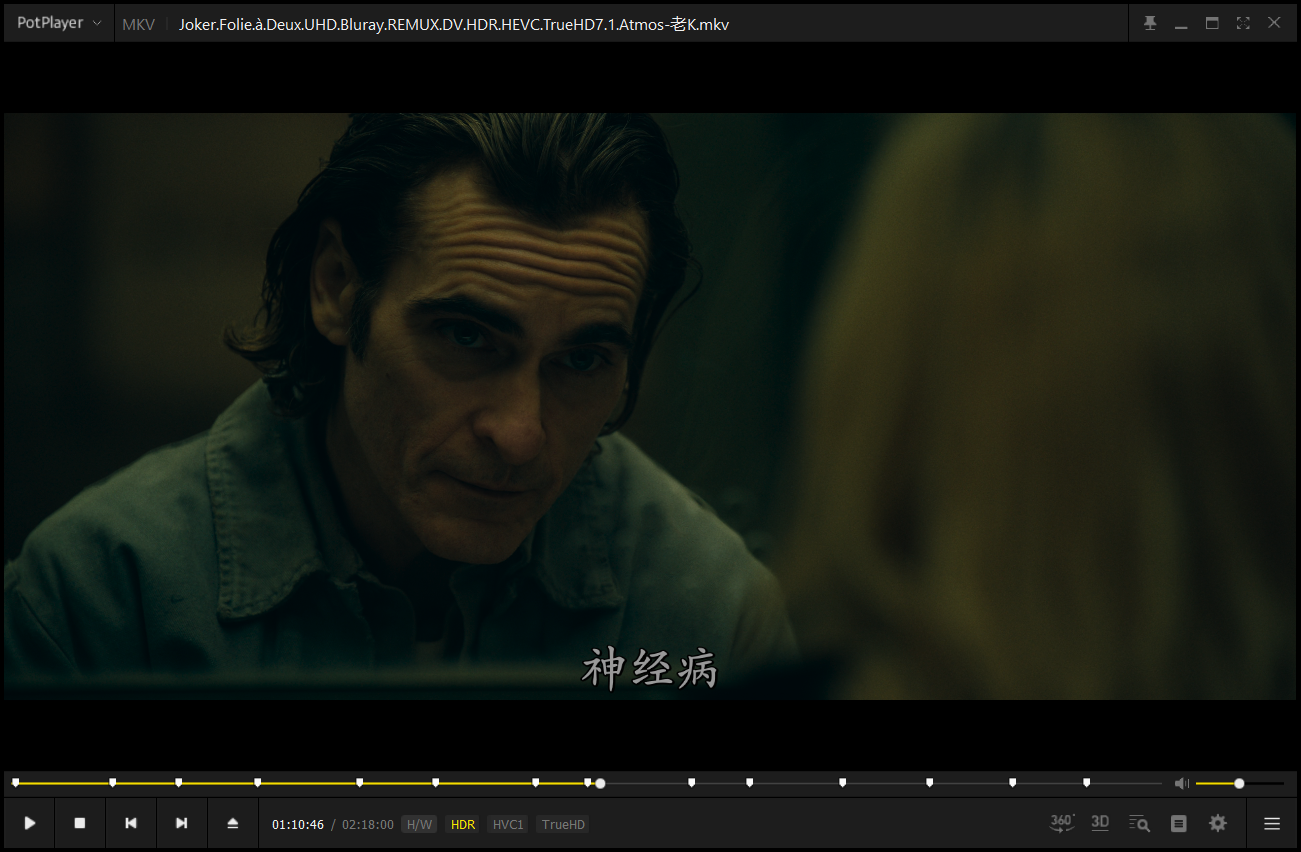The width and height of the screenshot is (1301, 852).
Task: Enter fullscreen mode using title bar icon
Action: pos(1243,23)
